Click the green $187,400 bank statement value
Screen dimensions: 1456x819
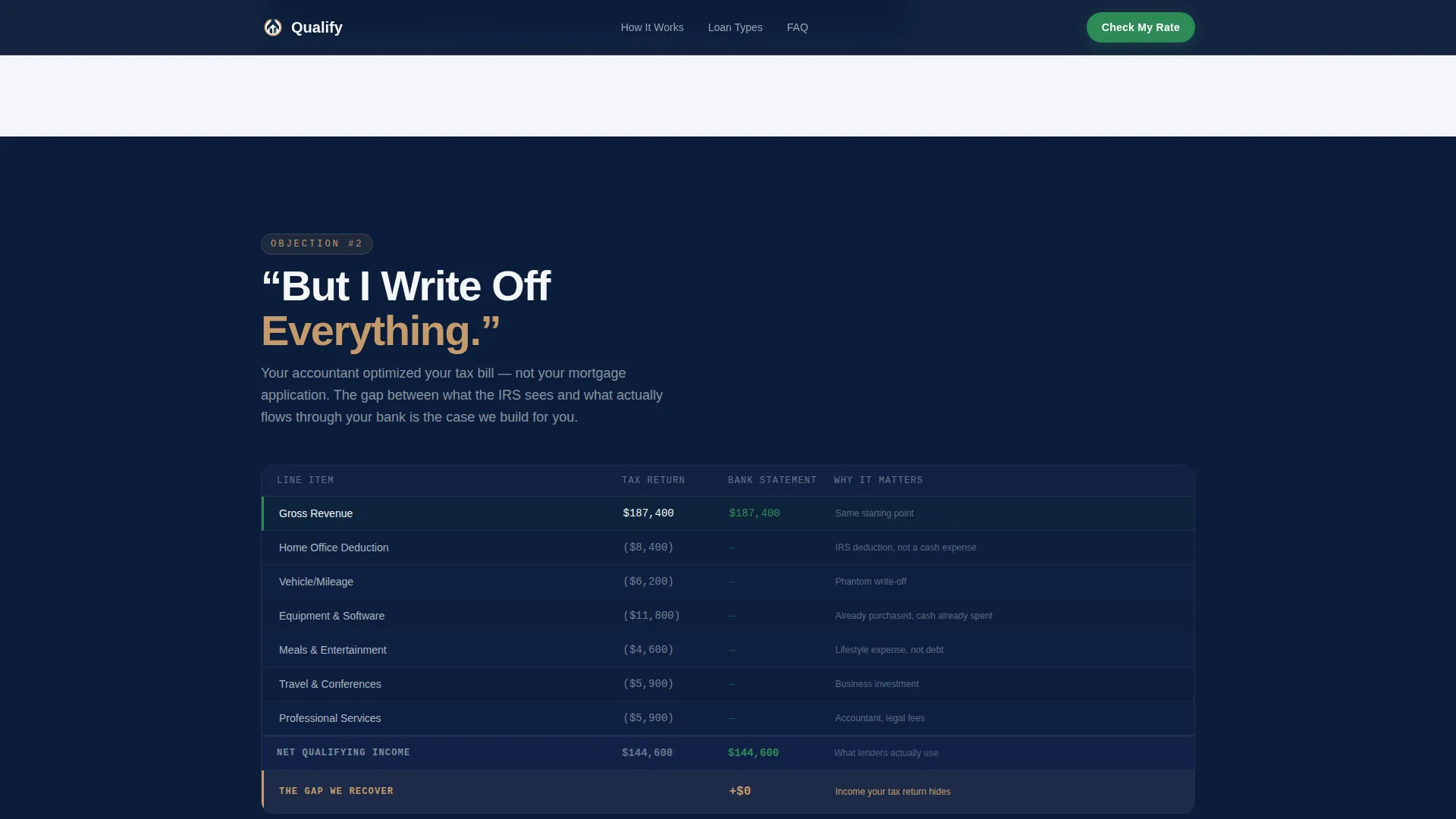(x=754, y=513)
